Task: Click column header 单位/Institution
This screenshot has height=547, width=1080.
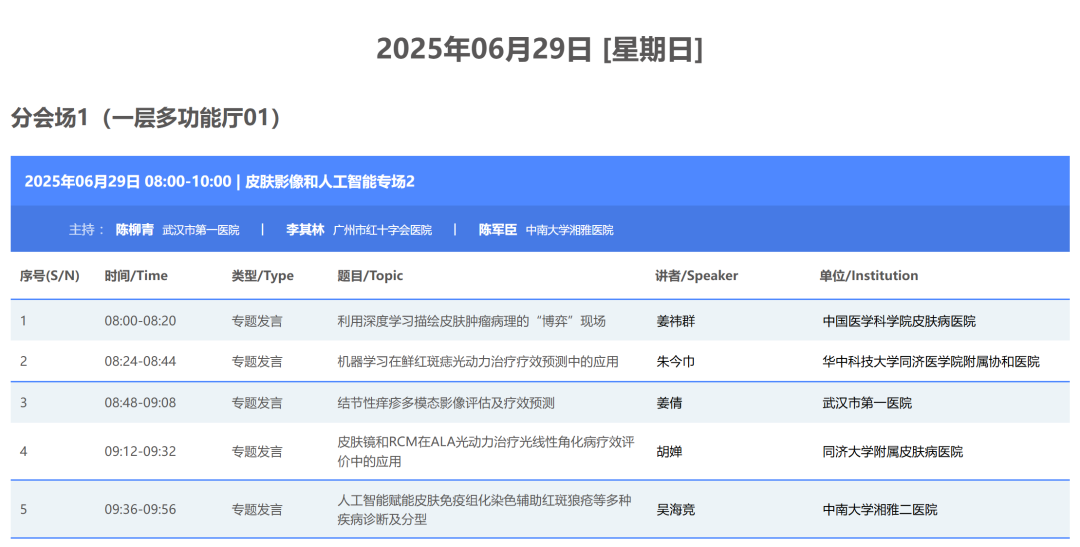Action: click(x=869, y=276)
